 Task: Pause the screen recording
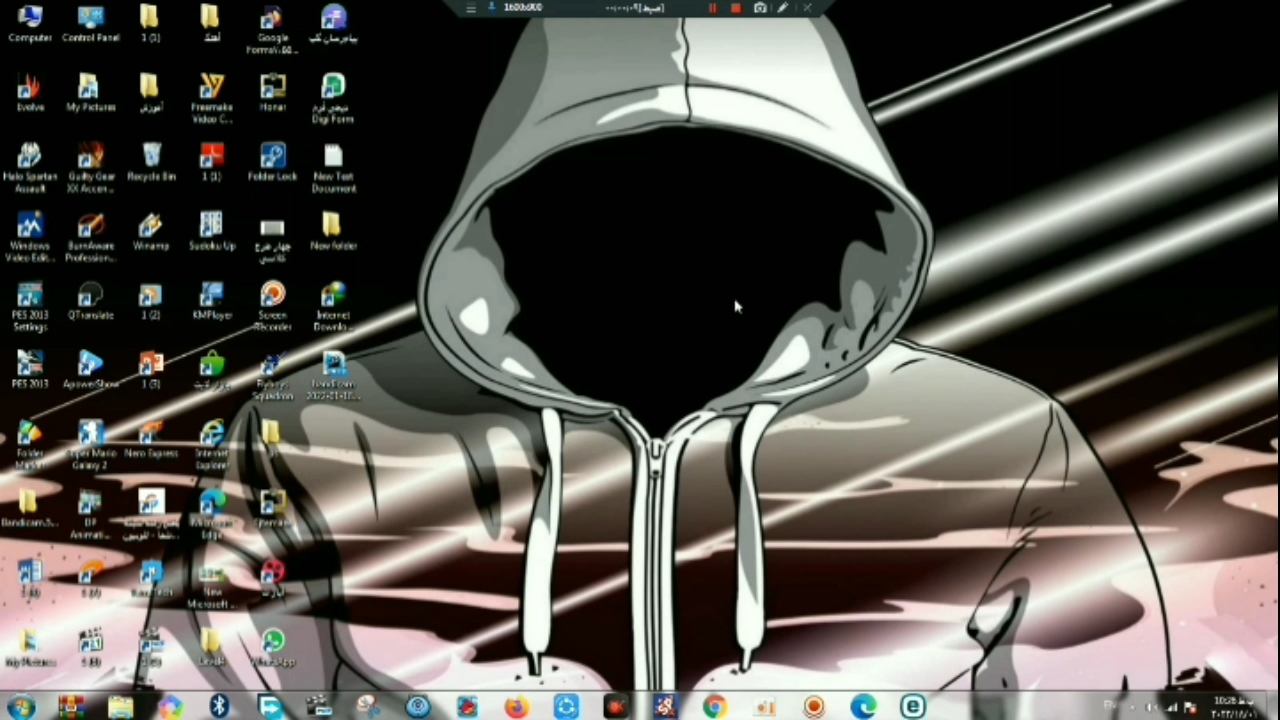[x=712, y=8]
